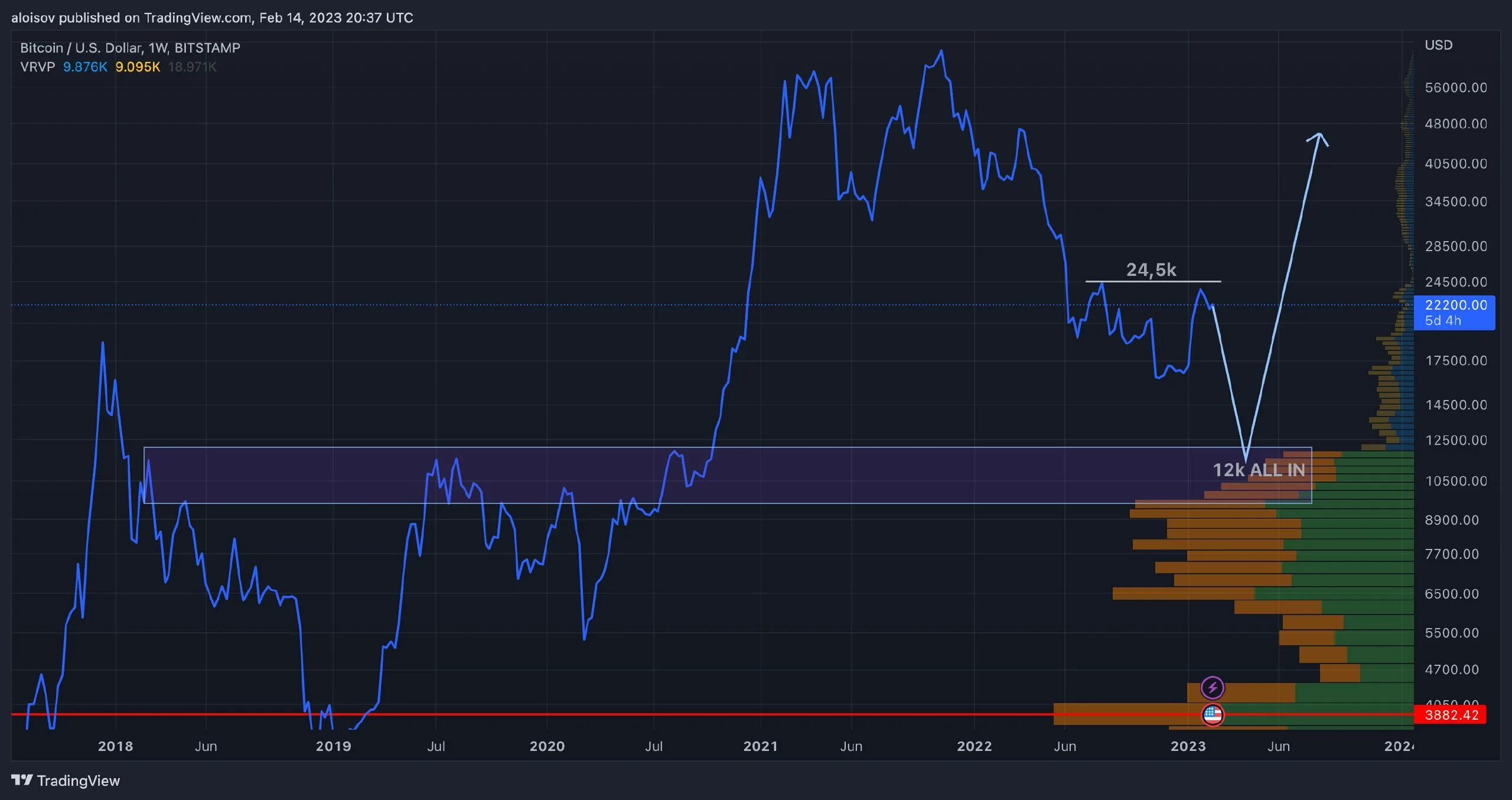1512x800 pixels.
Task: Click the 2023 label on time axis
Action: 1188,746
